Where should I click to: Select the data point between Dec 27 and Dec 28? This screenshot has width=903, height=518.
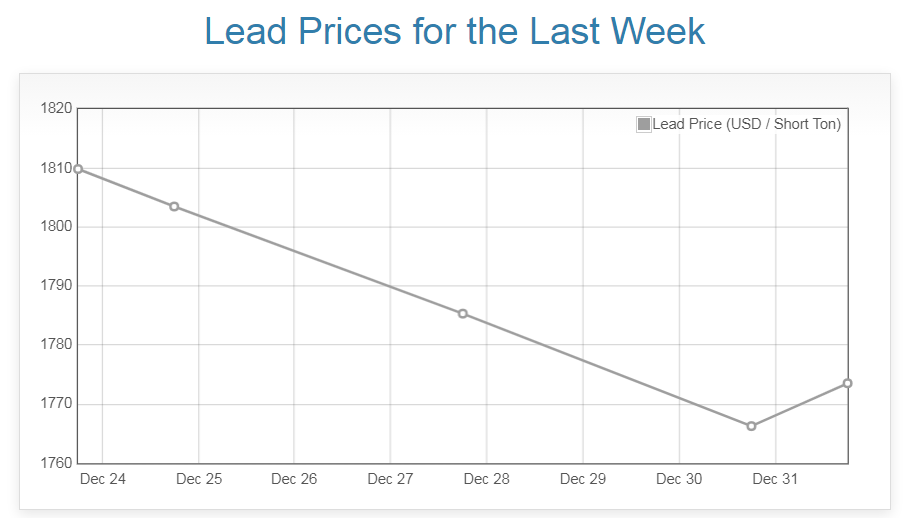[463, 314]
